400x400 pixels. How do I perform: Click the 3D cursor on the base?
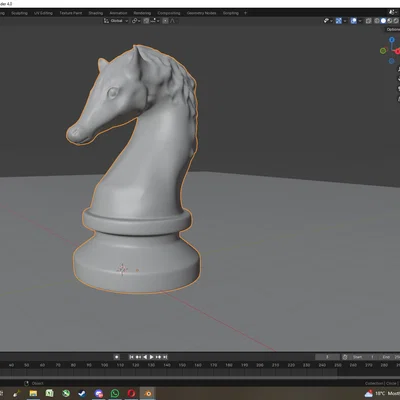click(x=122, y=269)
